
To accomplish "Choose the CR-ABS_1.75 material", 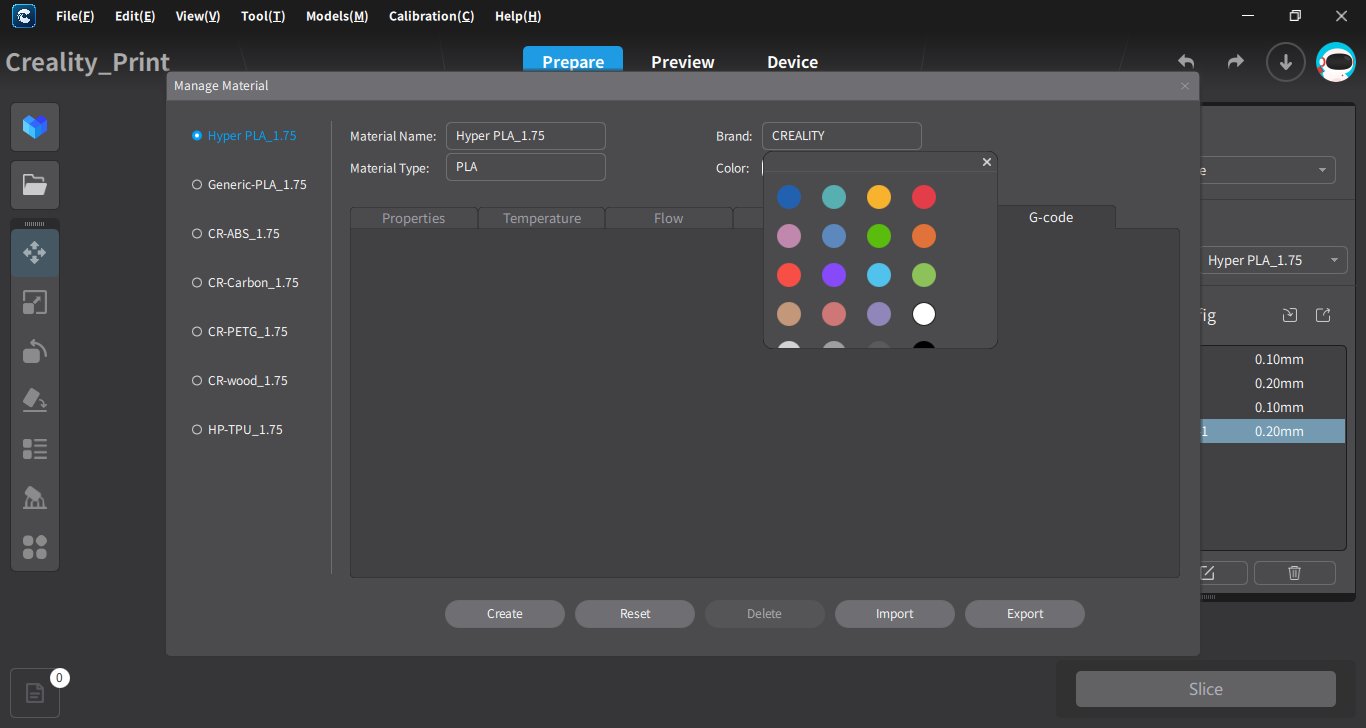I will point(236,234).
